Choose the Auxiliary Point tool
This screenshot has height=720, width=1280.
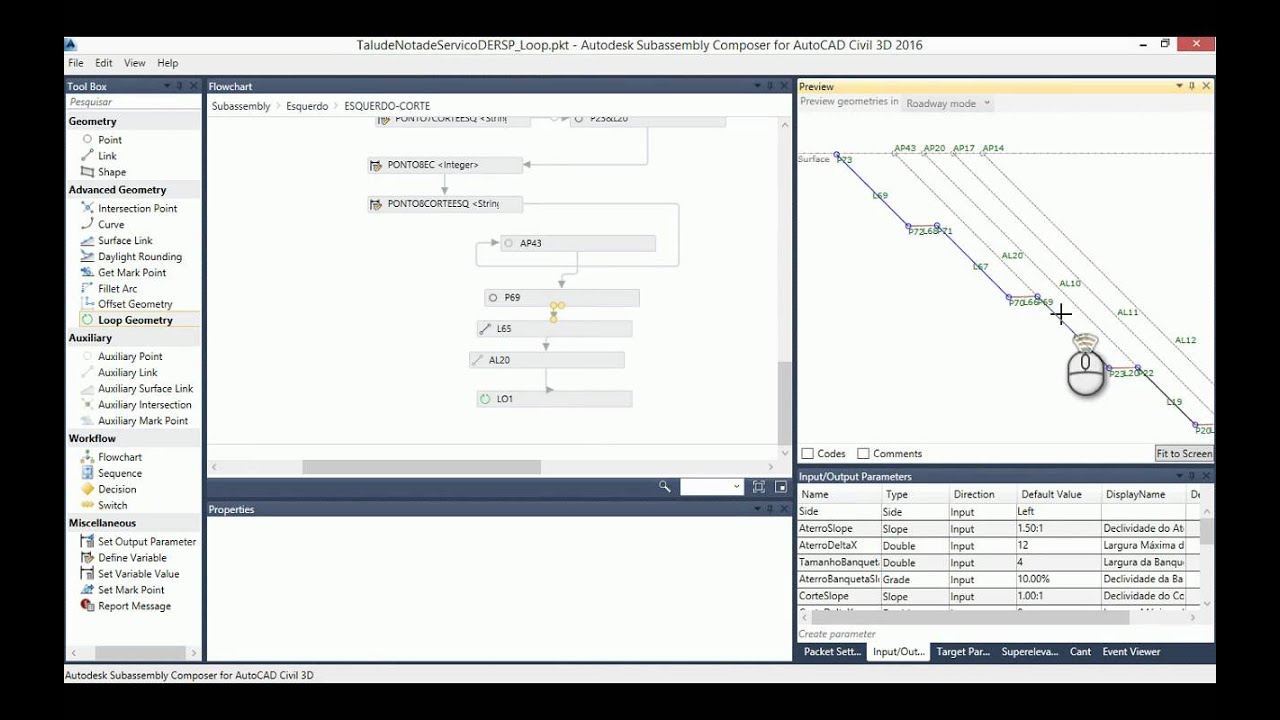pyautogui.click(x=130, y=356)
